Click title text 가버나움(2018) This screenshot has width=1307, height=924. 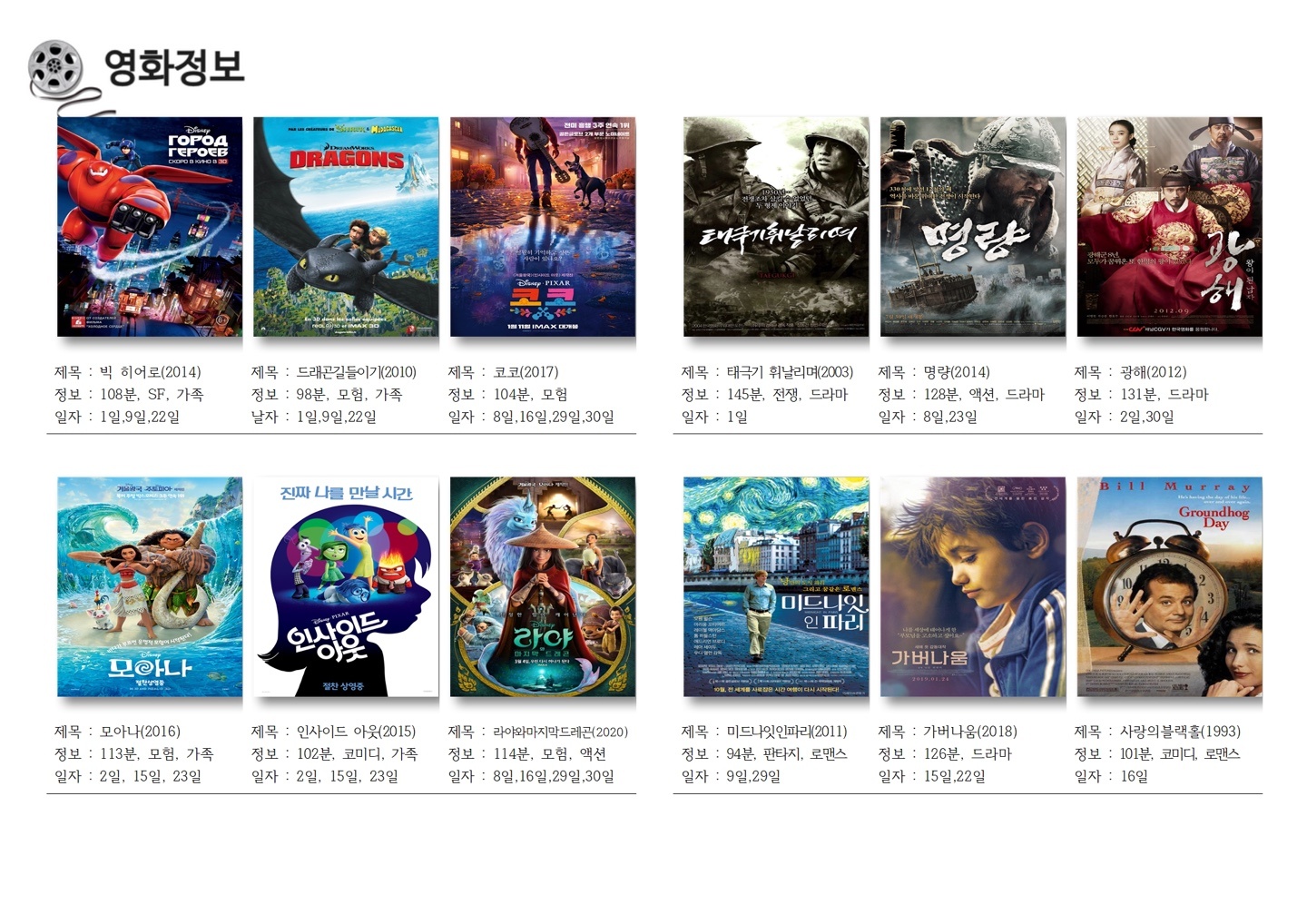[970, 732]
